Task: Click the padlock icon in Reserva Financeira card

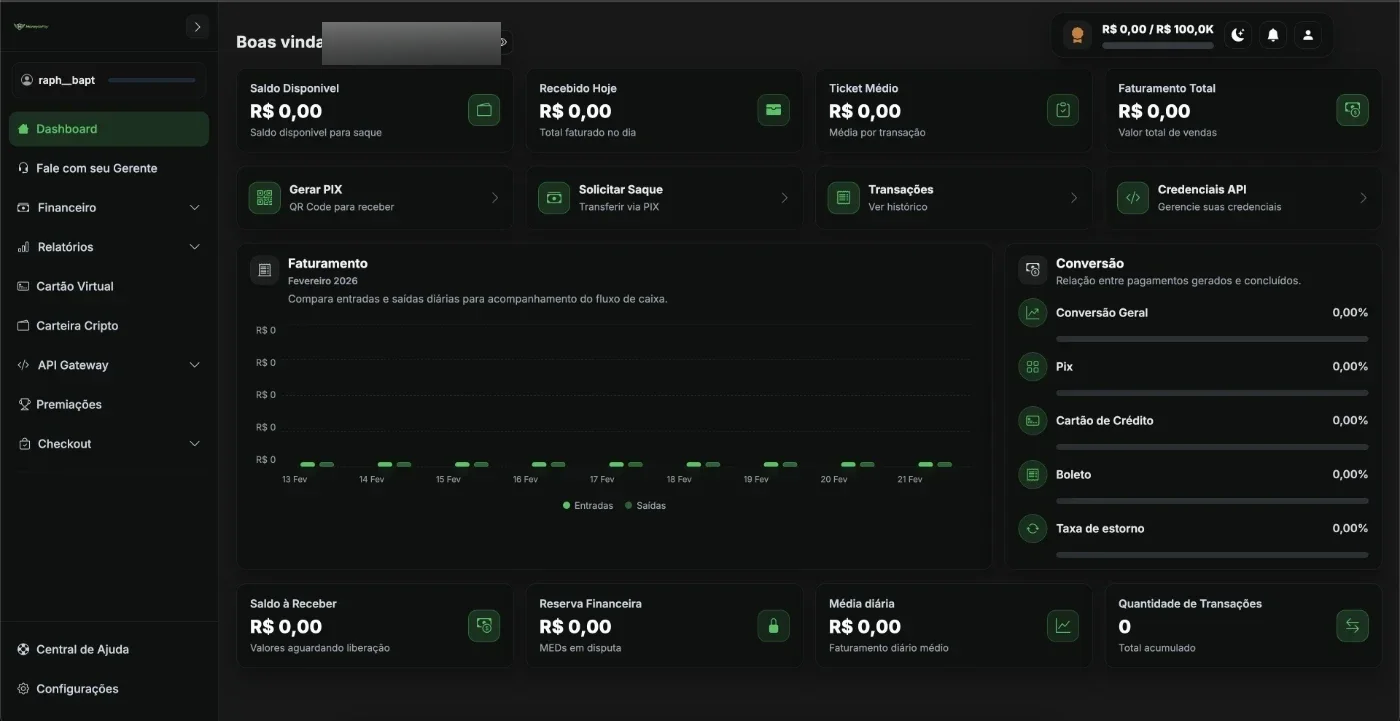Action: click(x=773, y=626)
